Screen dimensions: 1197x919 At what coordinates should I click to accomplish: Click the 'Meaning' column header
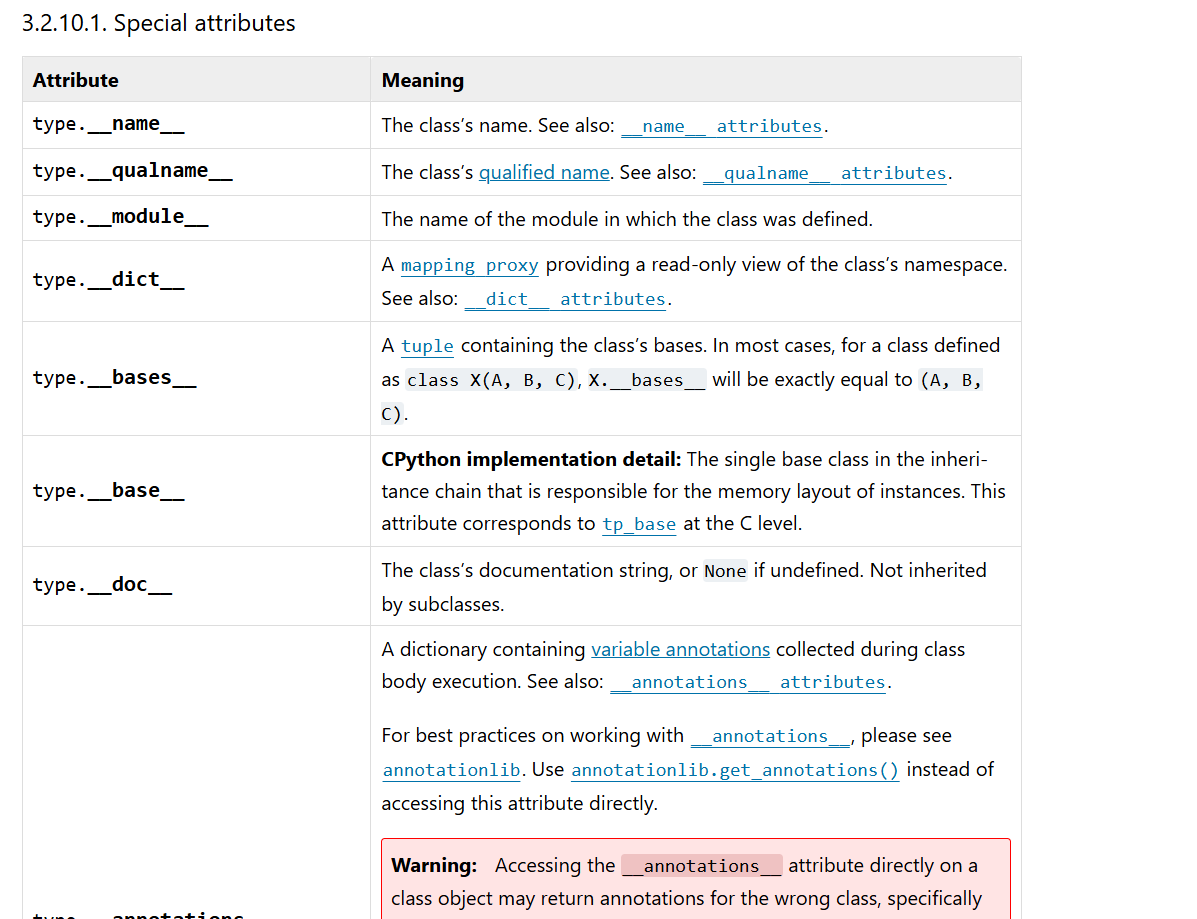[423, 80]
